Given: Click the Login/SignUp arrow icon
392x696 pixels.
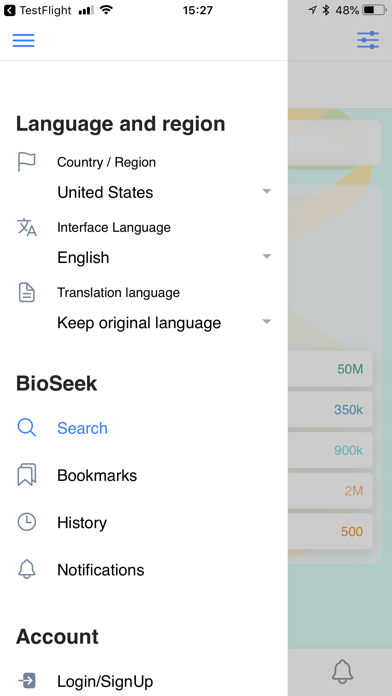Looking at the screenshot, I should pyautogui.click(x=27, y=680).
